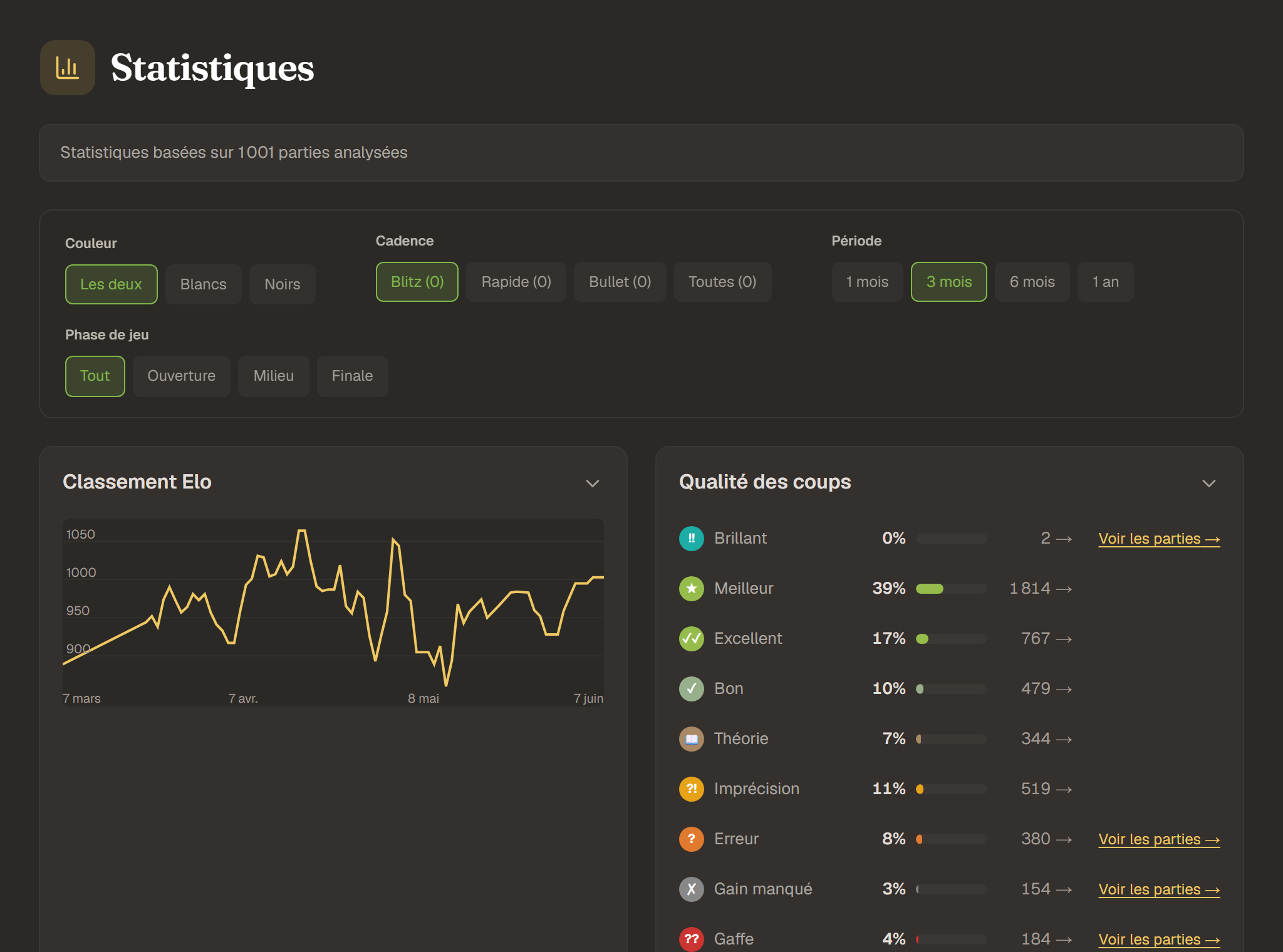Click the Gaffe double question icon
Viewport: 1283px width, 952px height.
coord(692,939)
